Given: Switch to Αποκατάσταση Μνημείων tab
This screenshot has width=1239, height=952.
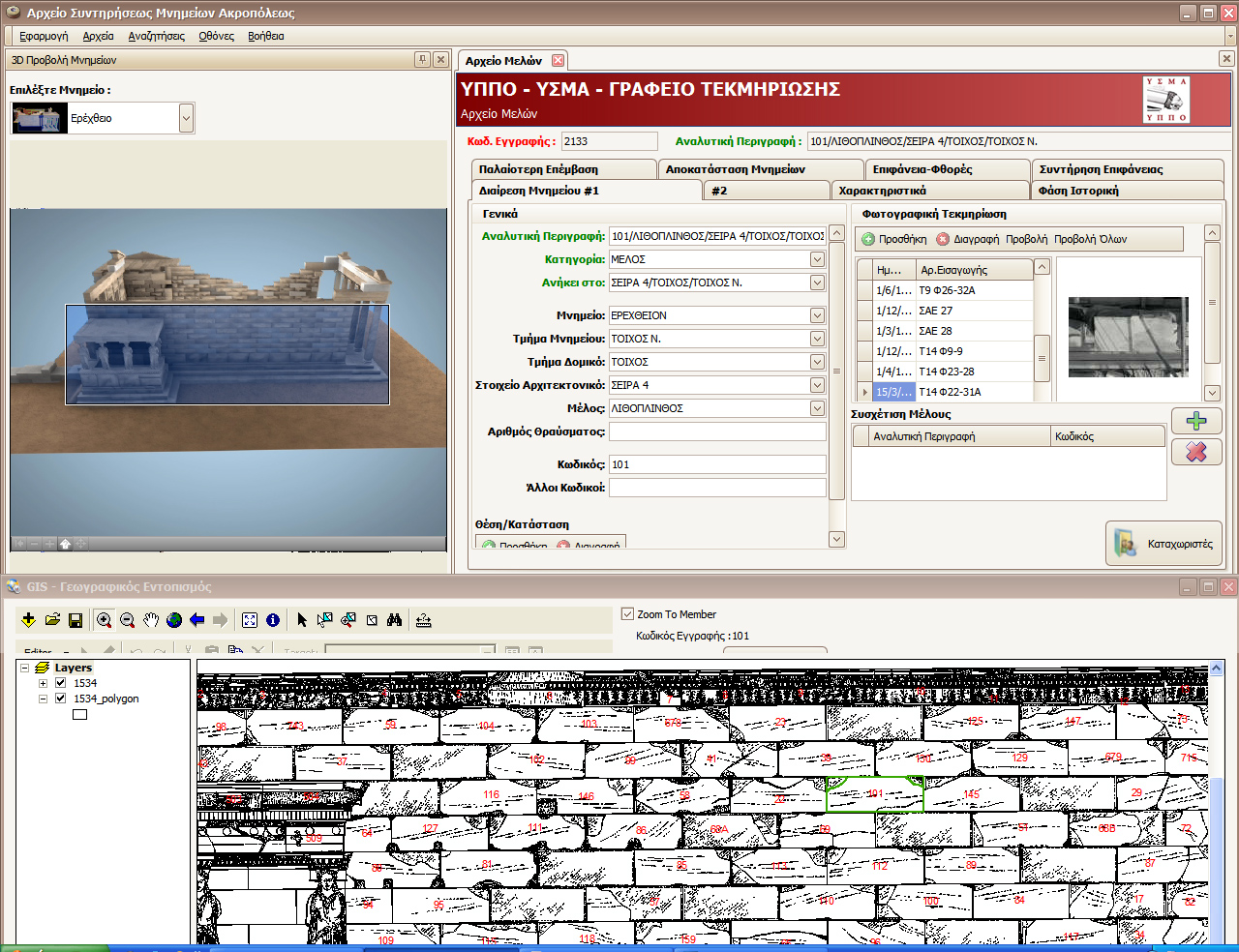Looking at the screenshot, I should (761, 169).
